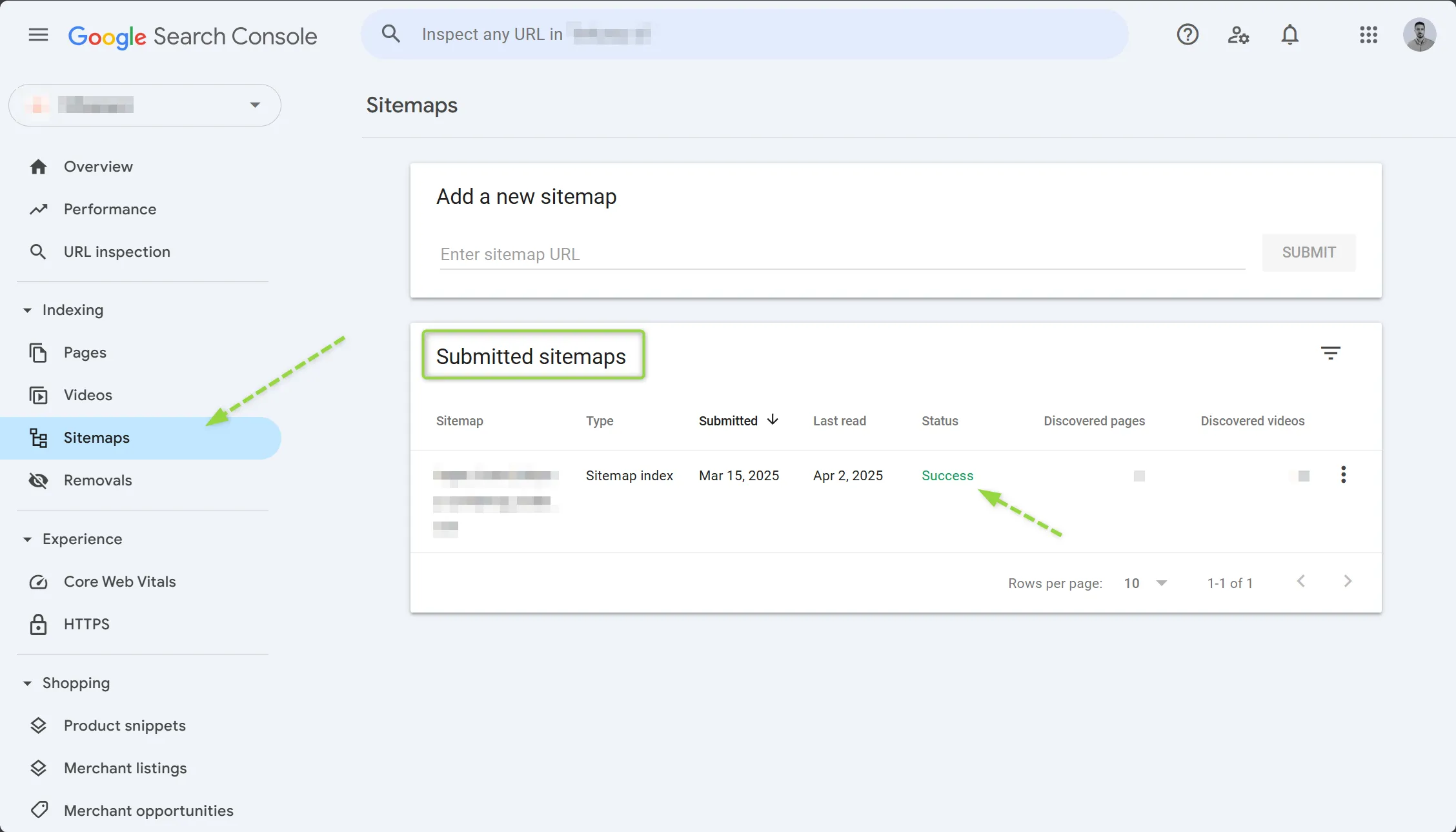The height and width of the screenshot is (832, 1456).
Task: Click the HTTPS padlock icon
Action: tap(39, 624)
